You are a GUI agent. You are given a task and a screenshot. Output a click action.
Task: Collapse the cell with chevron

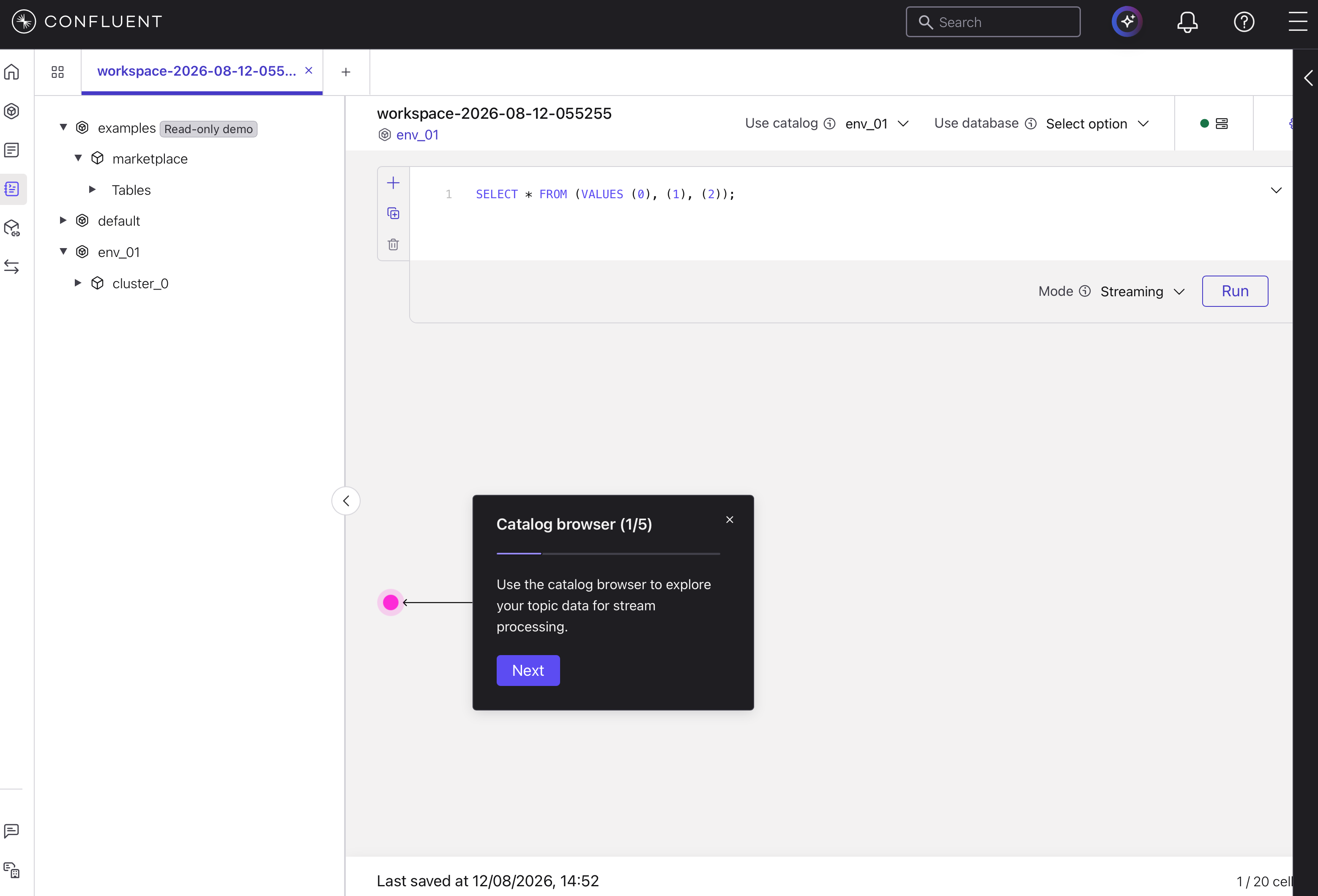click(x=1276, y=191)
